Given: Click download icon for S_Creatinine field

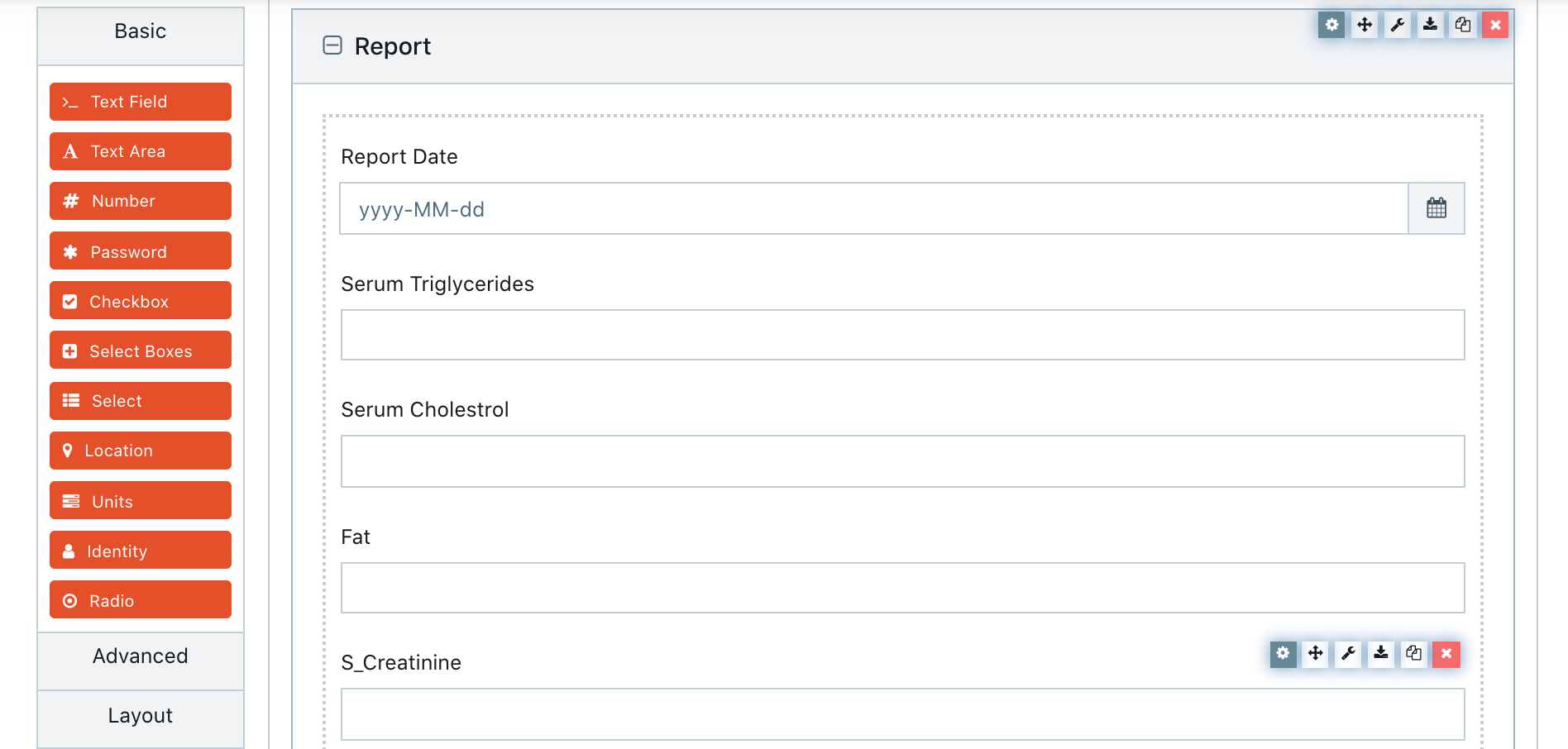Looking at the screenshot, I should (x=1381, y=654).
